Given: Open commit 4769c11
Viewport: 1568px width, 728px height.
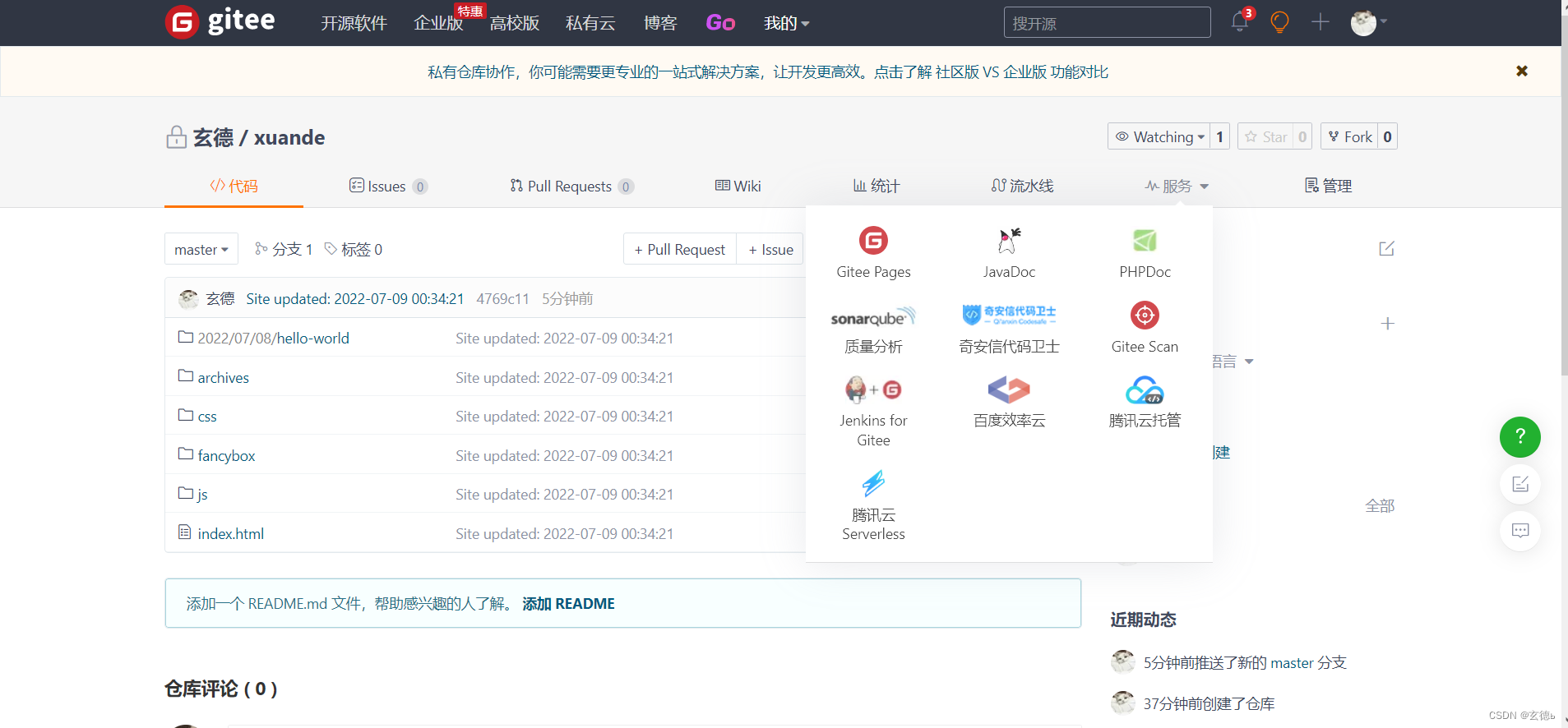Looking at the screenshot, I should pyautogui.click(x=502, y=298).
